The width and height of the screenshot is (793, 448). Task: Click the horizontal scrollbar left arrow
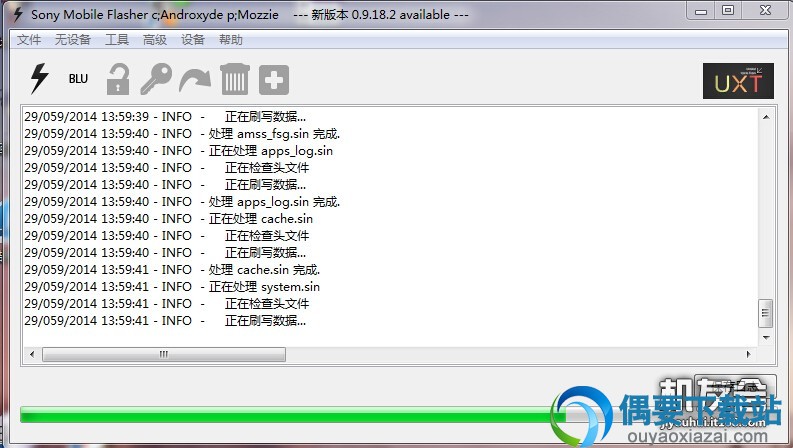32,354
